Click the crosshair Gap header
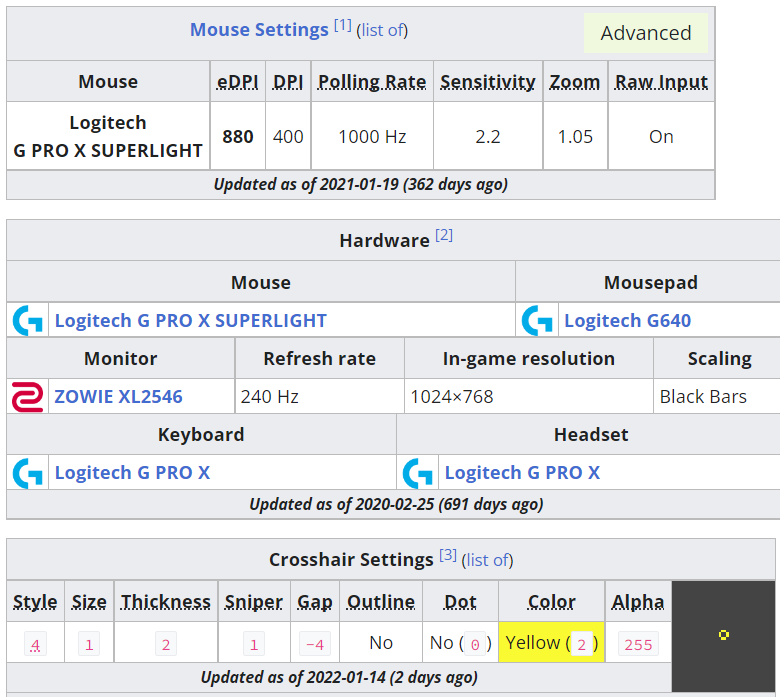 (x=315, y=602)
